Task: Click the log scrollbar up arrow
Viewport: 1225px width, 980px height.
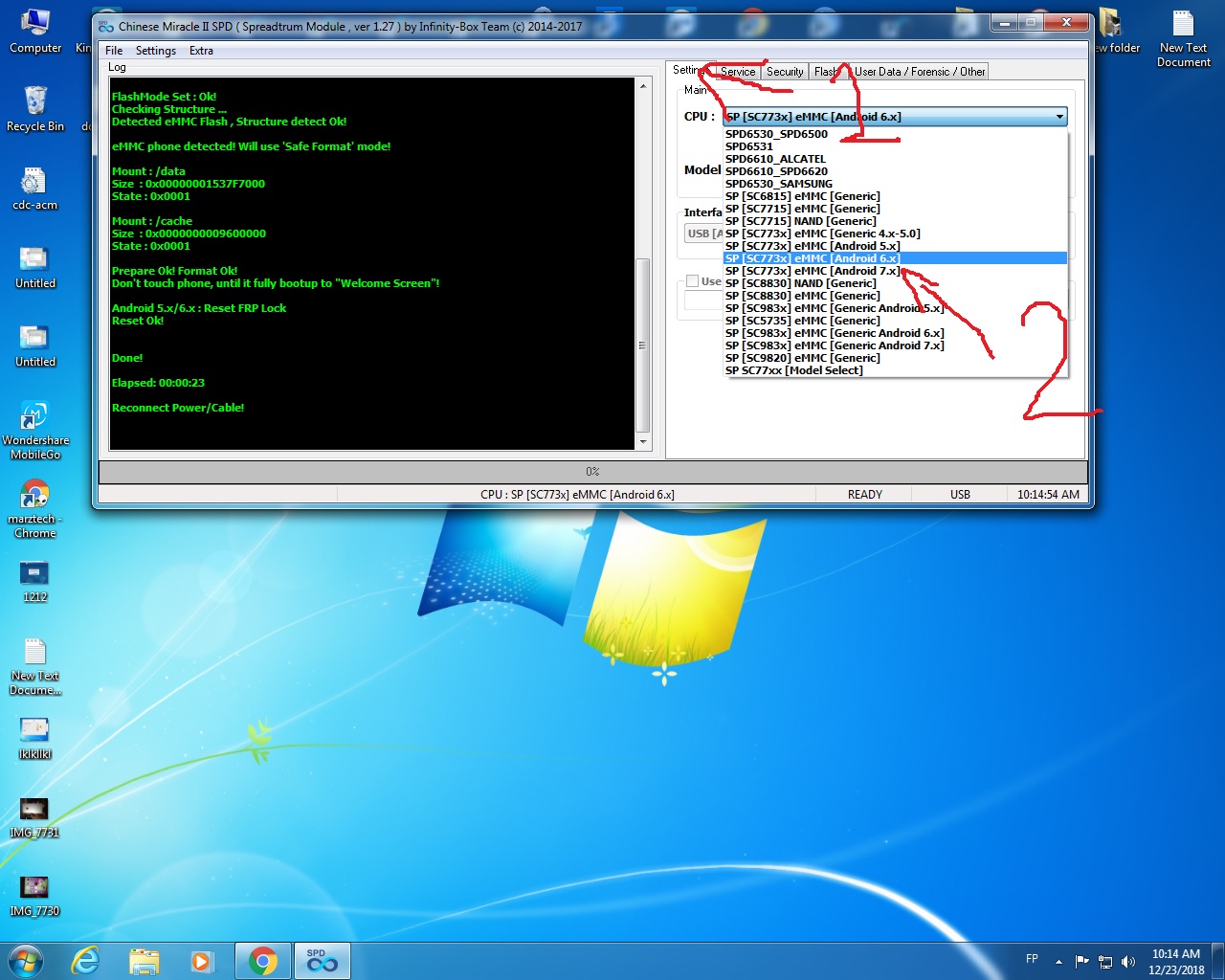Action: (x=643, y=86)
